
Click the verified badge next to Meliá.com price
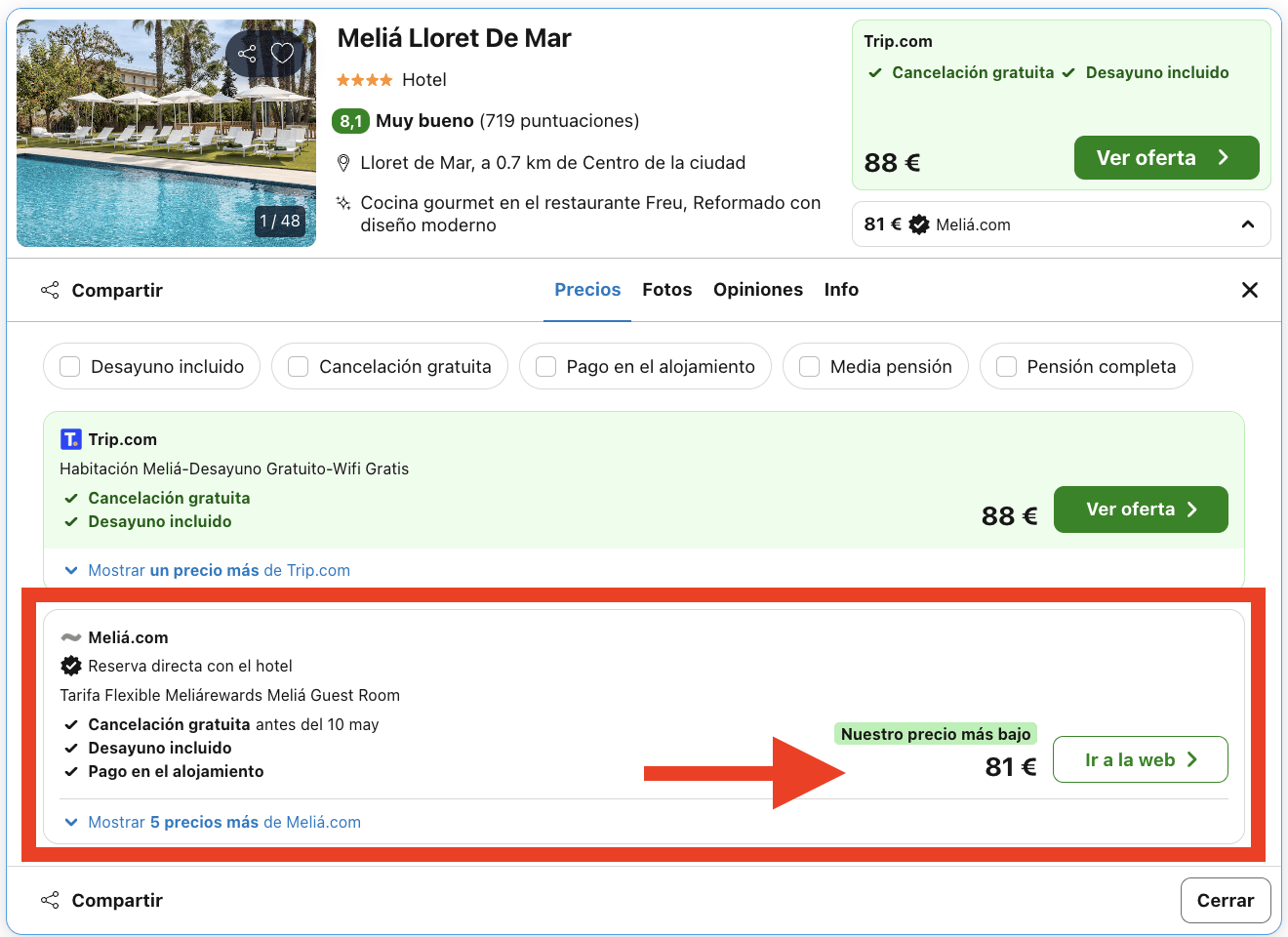pyautogui.click(x=918, y=224)
